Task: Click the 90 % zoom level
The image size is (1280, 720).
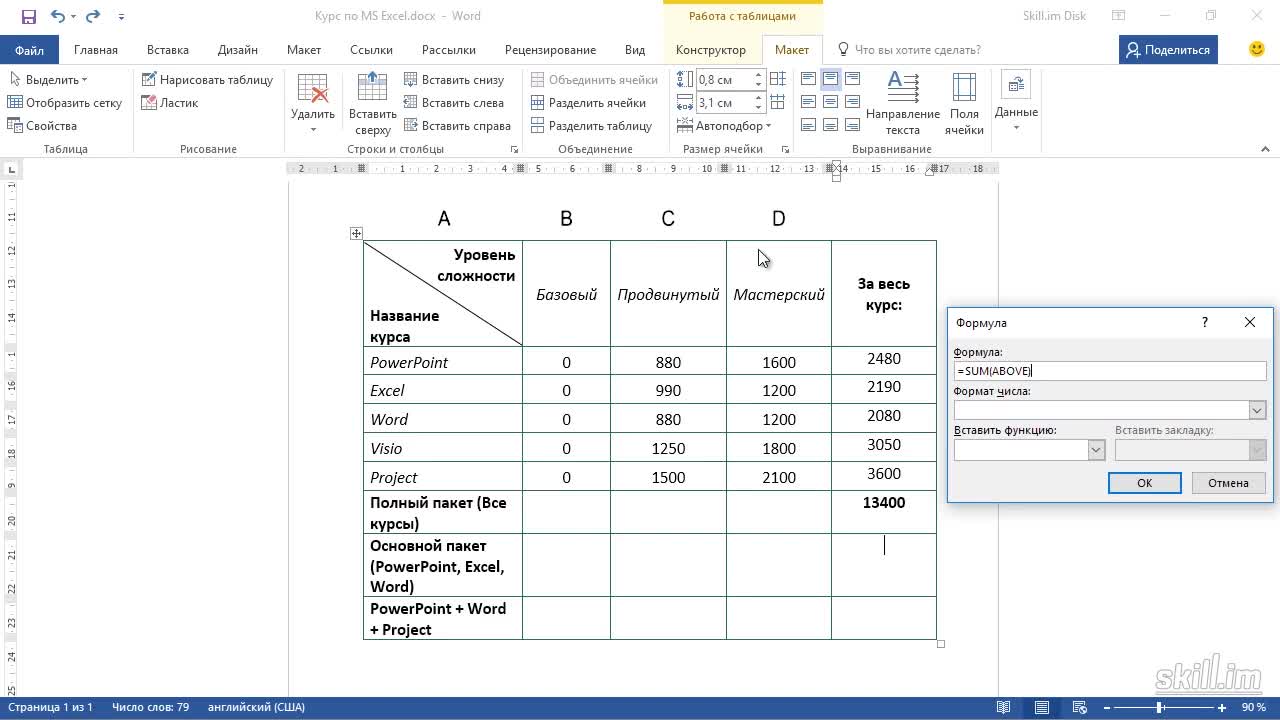Action: coord(1253,707)
